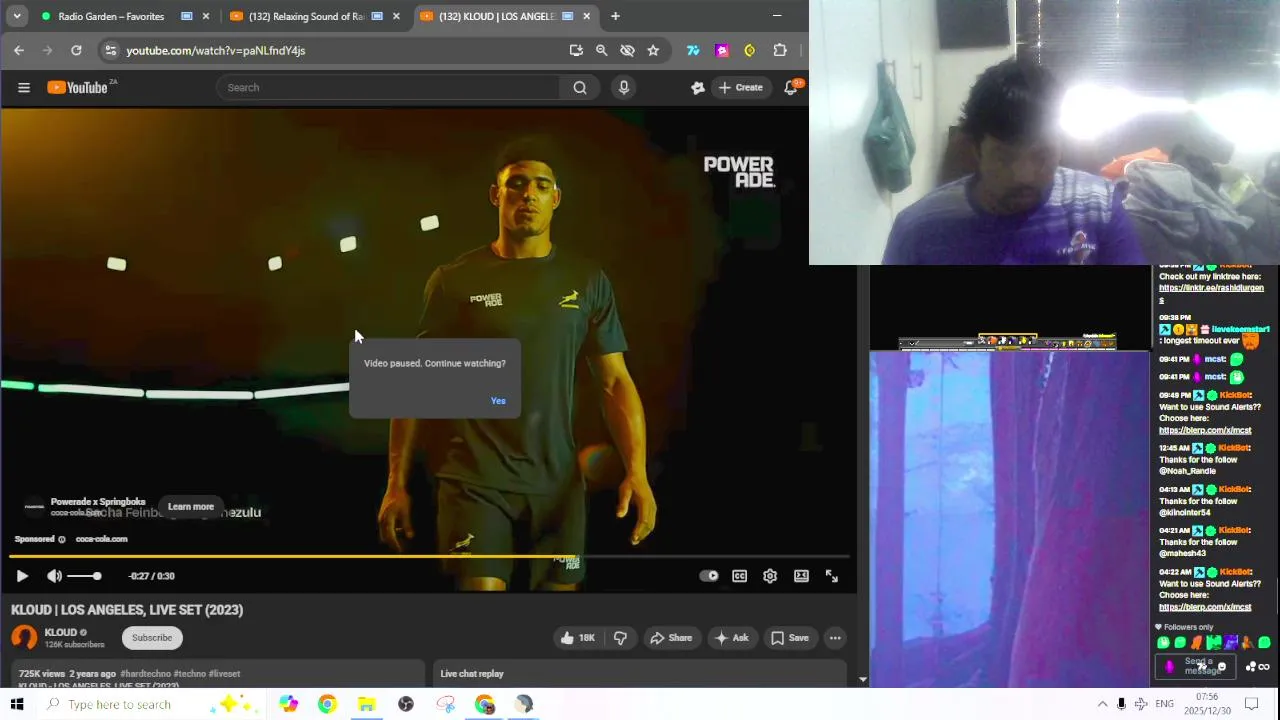Reload the page with the refresh icon
Screen dimensions: 1280x720
(76, 50)
